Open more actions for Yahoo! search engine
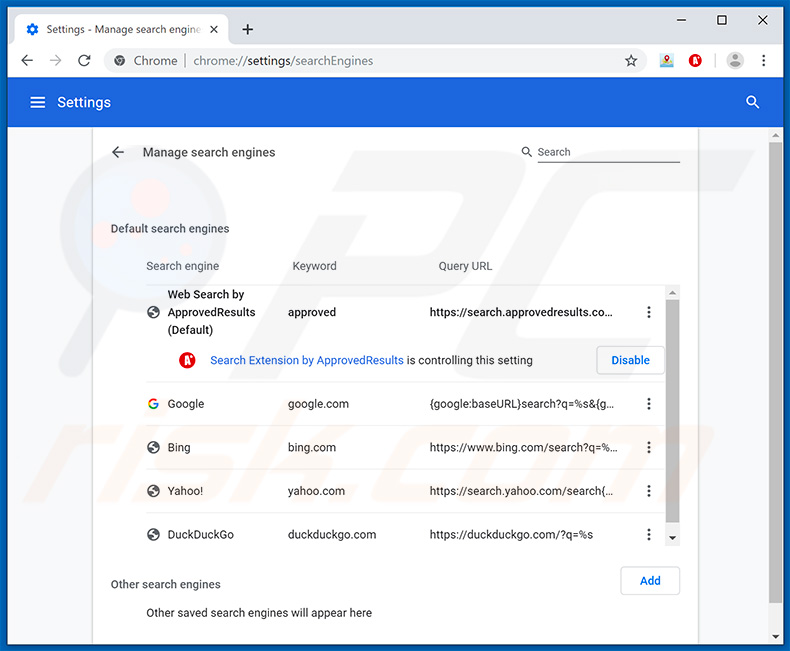This screenshot has width=790, height=651. (649, 491)
